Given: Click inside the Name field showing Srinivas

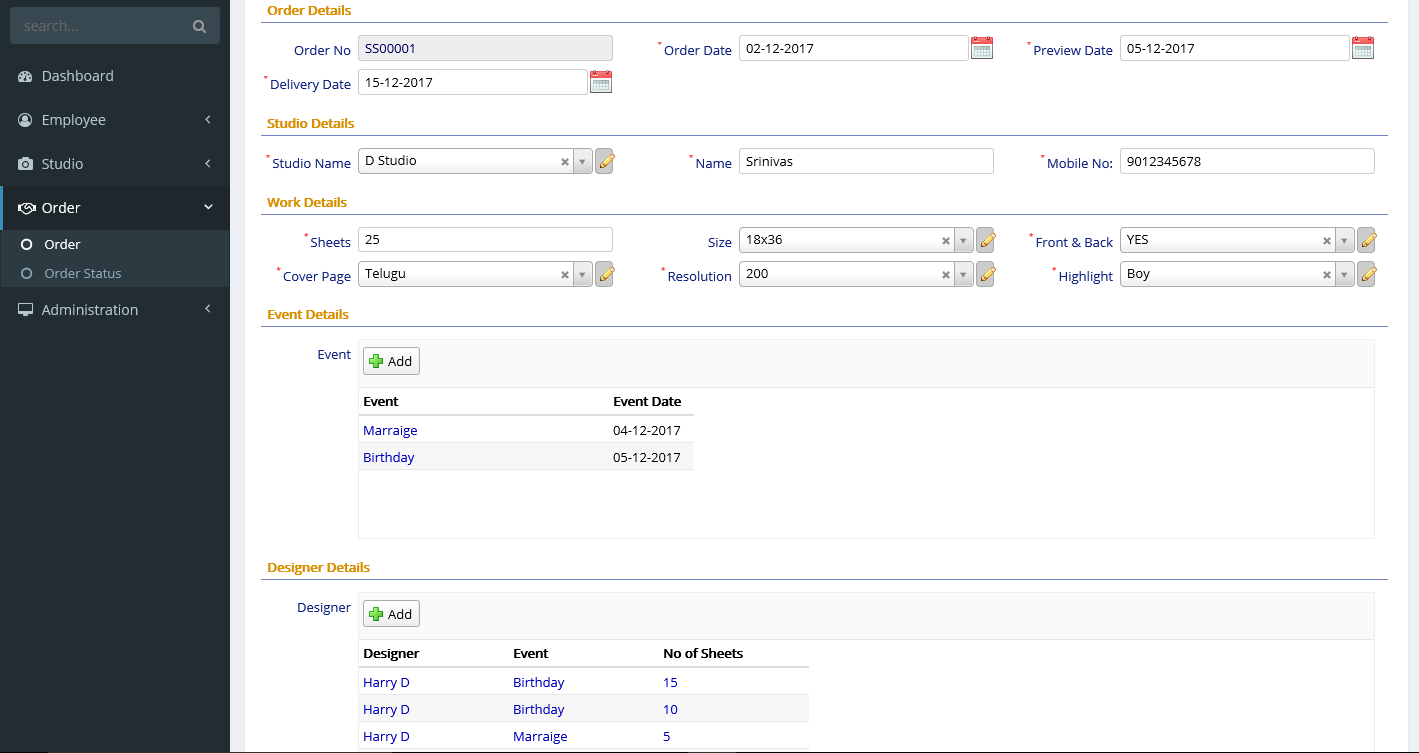Looking at the screenshot, I should pos(866,161).
